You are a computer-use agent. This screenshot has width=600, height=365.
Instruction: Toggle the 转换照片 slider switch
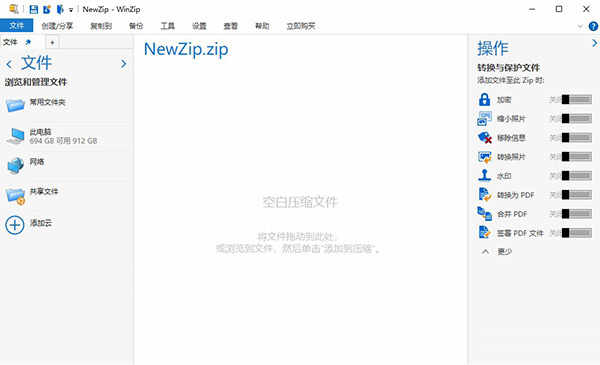[577, 156]
